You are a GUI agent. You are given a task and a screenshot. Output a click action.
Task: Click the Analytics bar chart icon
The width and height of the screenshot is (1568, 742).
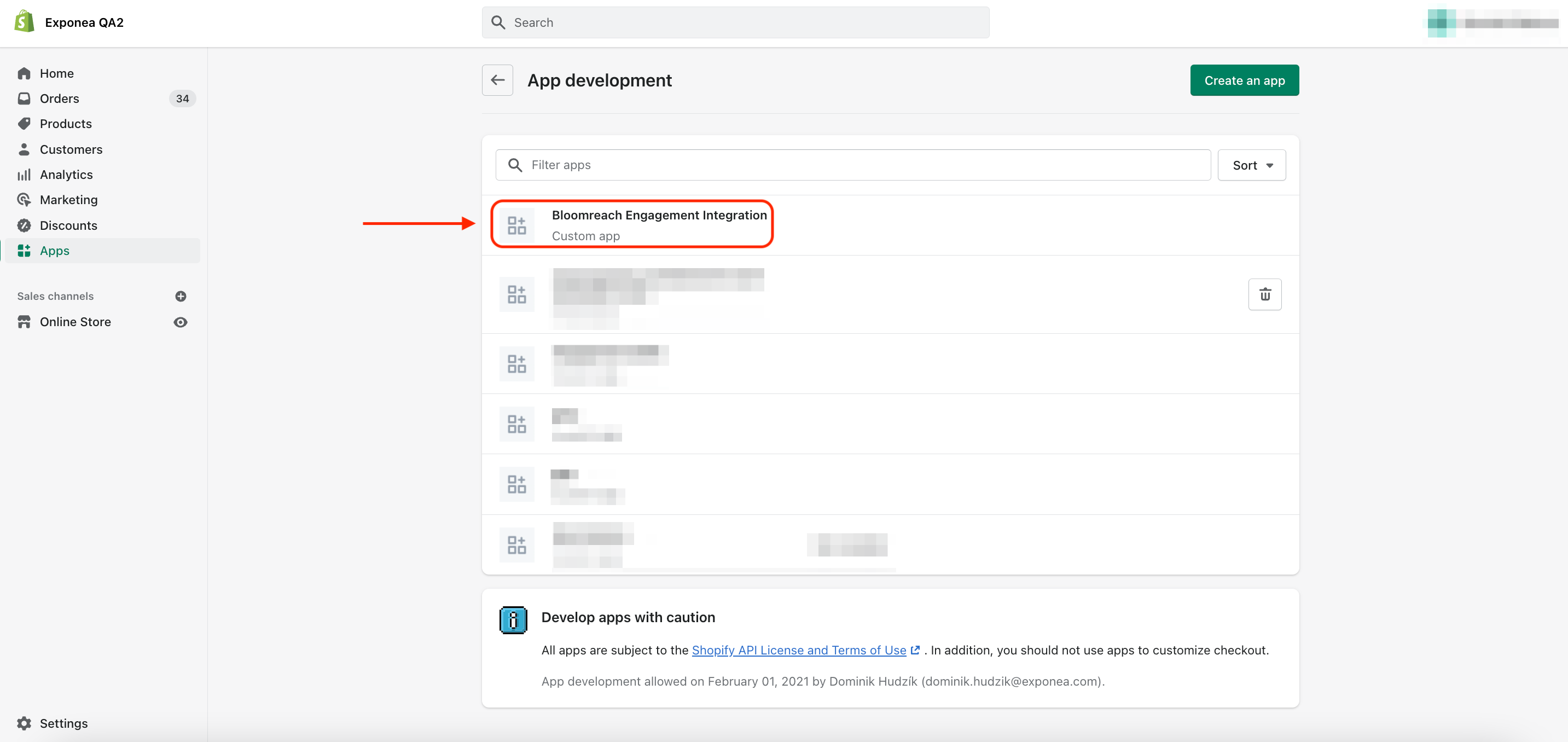point(25,175)
